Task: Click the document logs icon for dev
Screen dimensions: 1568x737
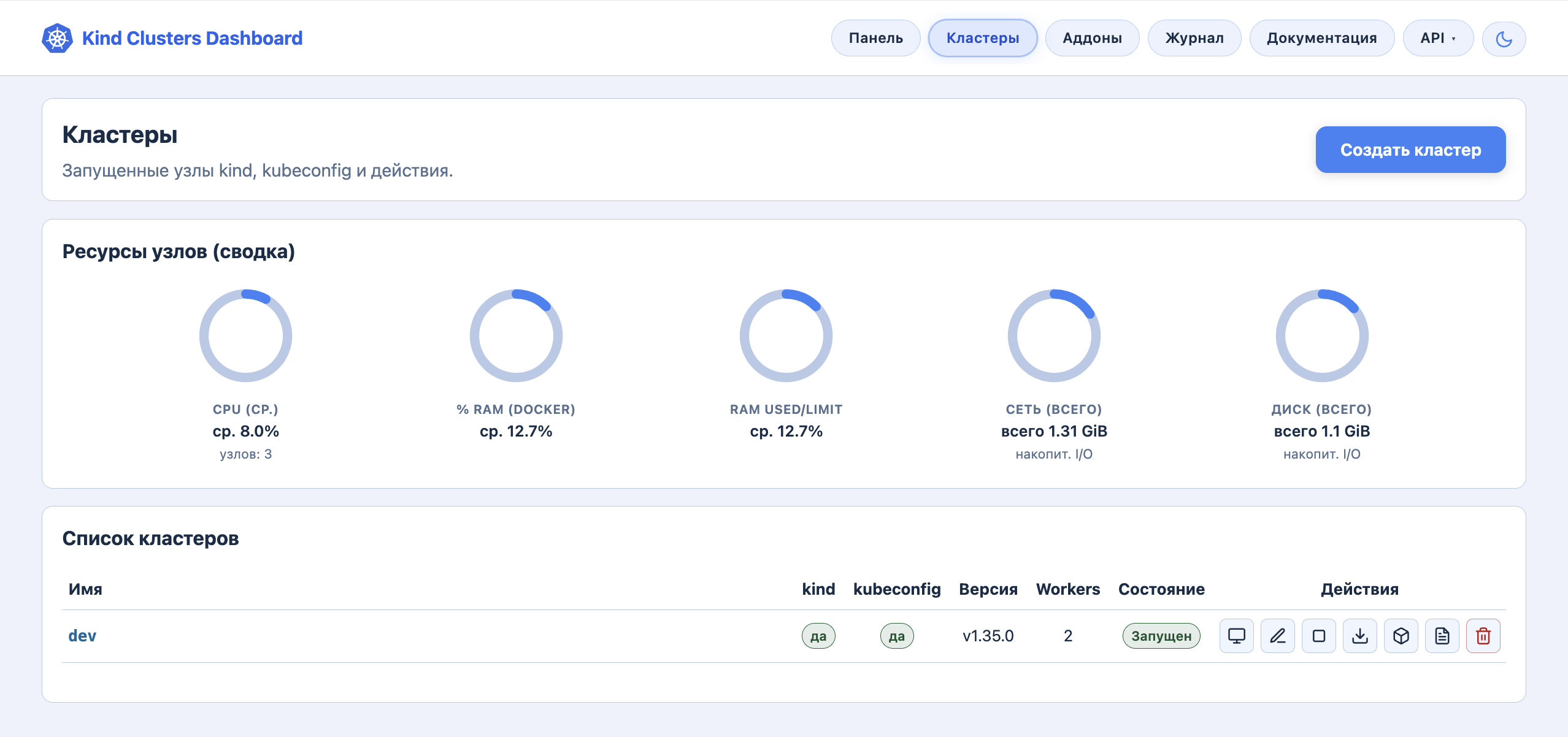Action: point(1442,636)
